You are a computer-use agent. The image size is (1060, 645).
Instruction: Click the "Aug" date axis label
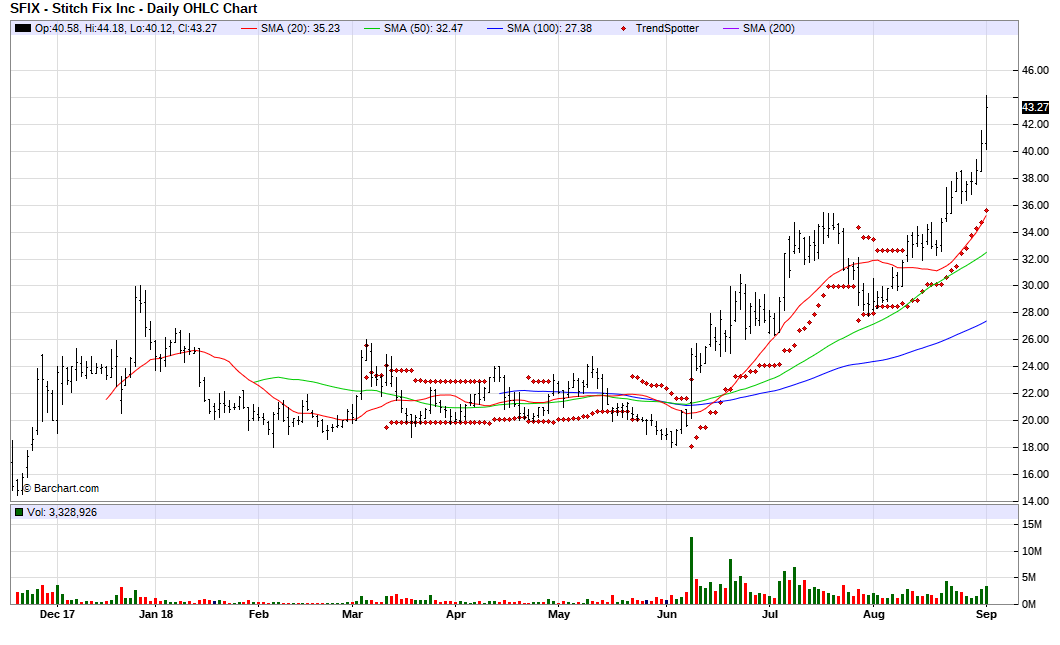coord(873,614)
